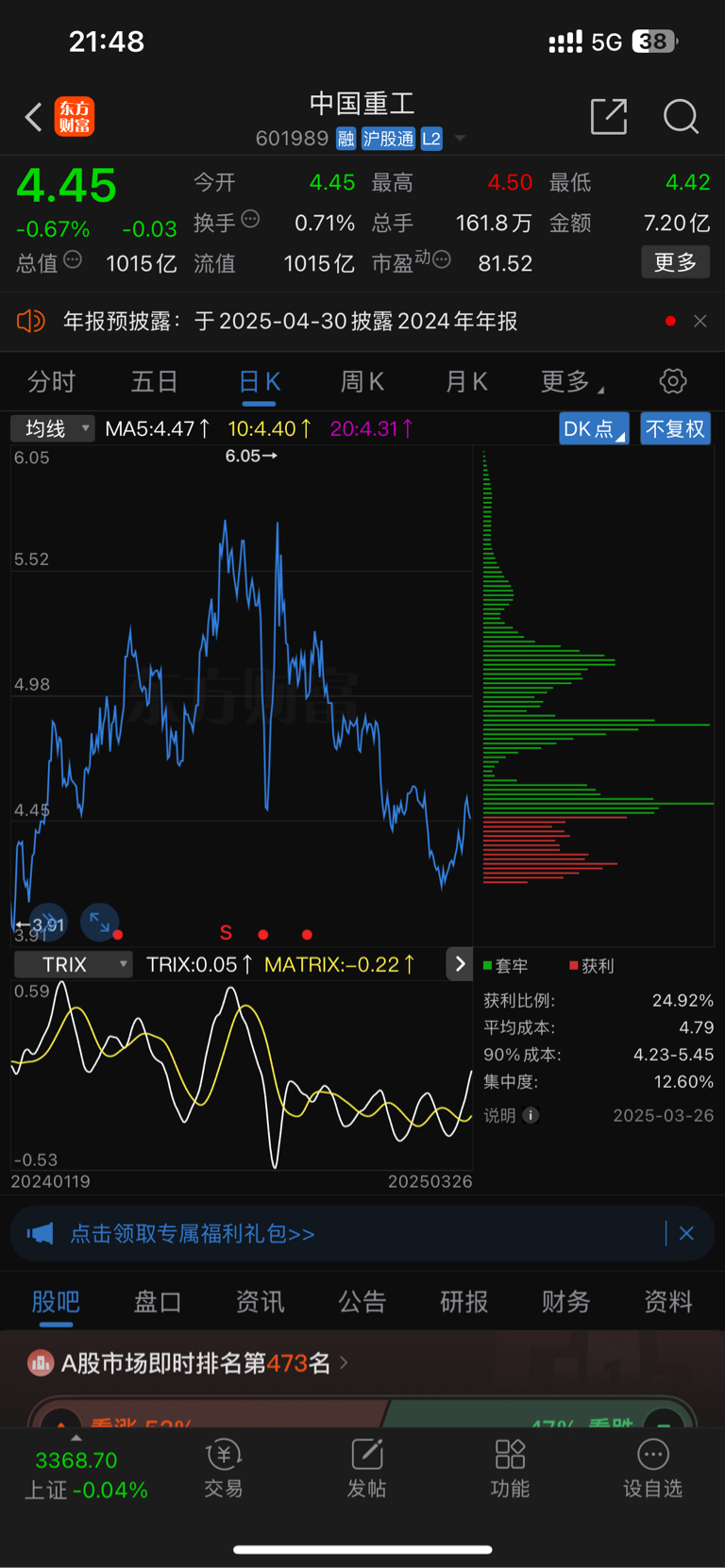This screenshot has height=1568, width=725.
Task: Switch to 公告 tab
Action: pyautogui.click(x=362, y=1302)
